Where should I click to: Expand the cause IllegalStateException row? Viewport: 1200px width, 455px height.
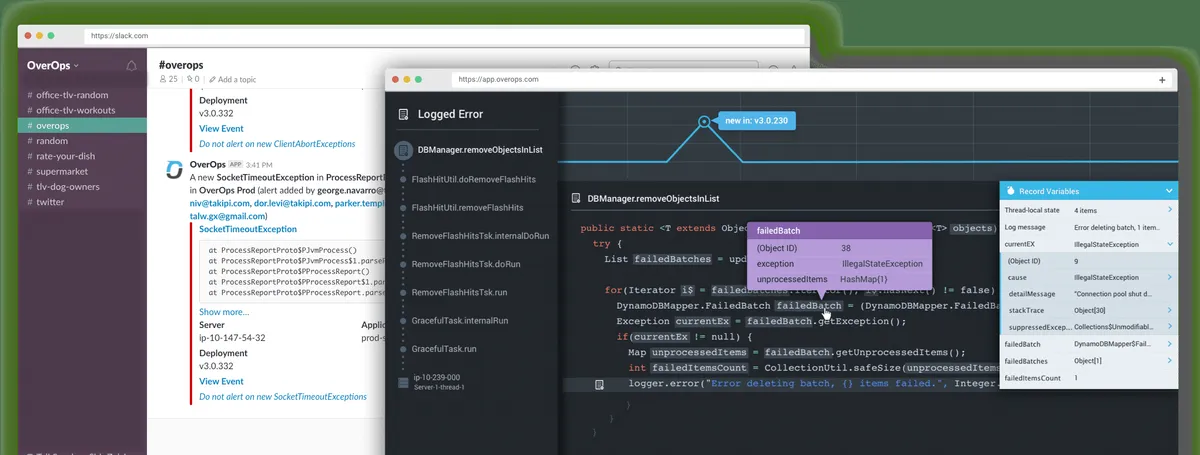(1090, 277)
